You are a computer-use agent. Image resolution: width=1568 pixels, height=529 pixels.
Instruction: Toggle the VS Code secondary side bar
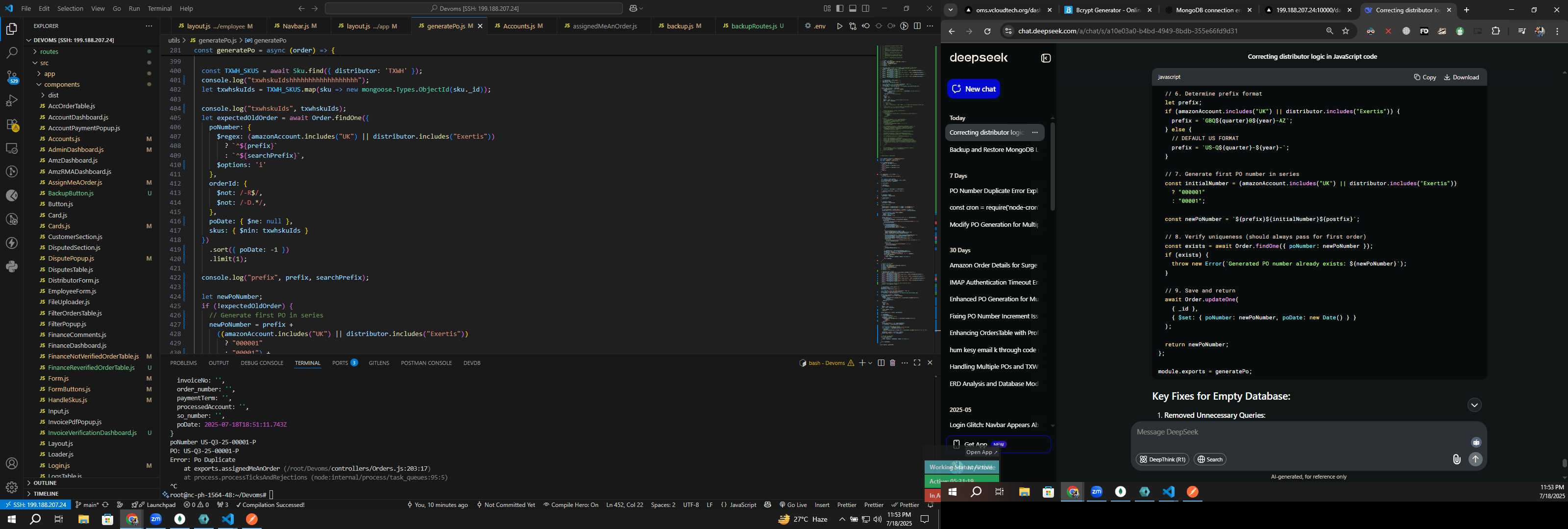tap(865, 8)
